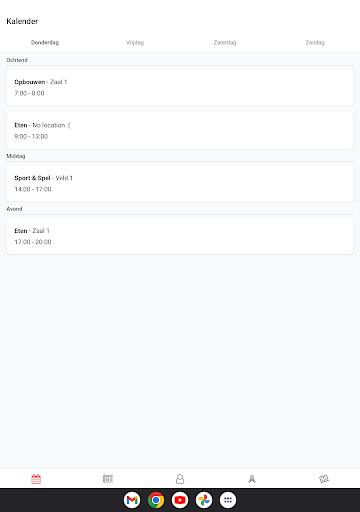Switch to the Donderdag tab
The width and height of the screenshot is (360, 512).
[x=45, y=42]
